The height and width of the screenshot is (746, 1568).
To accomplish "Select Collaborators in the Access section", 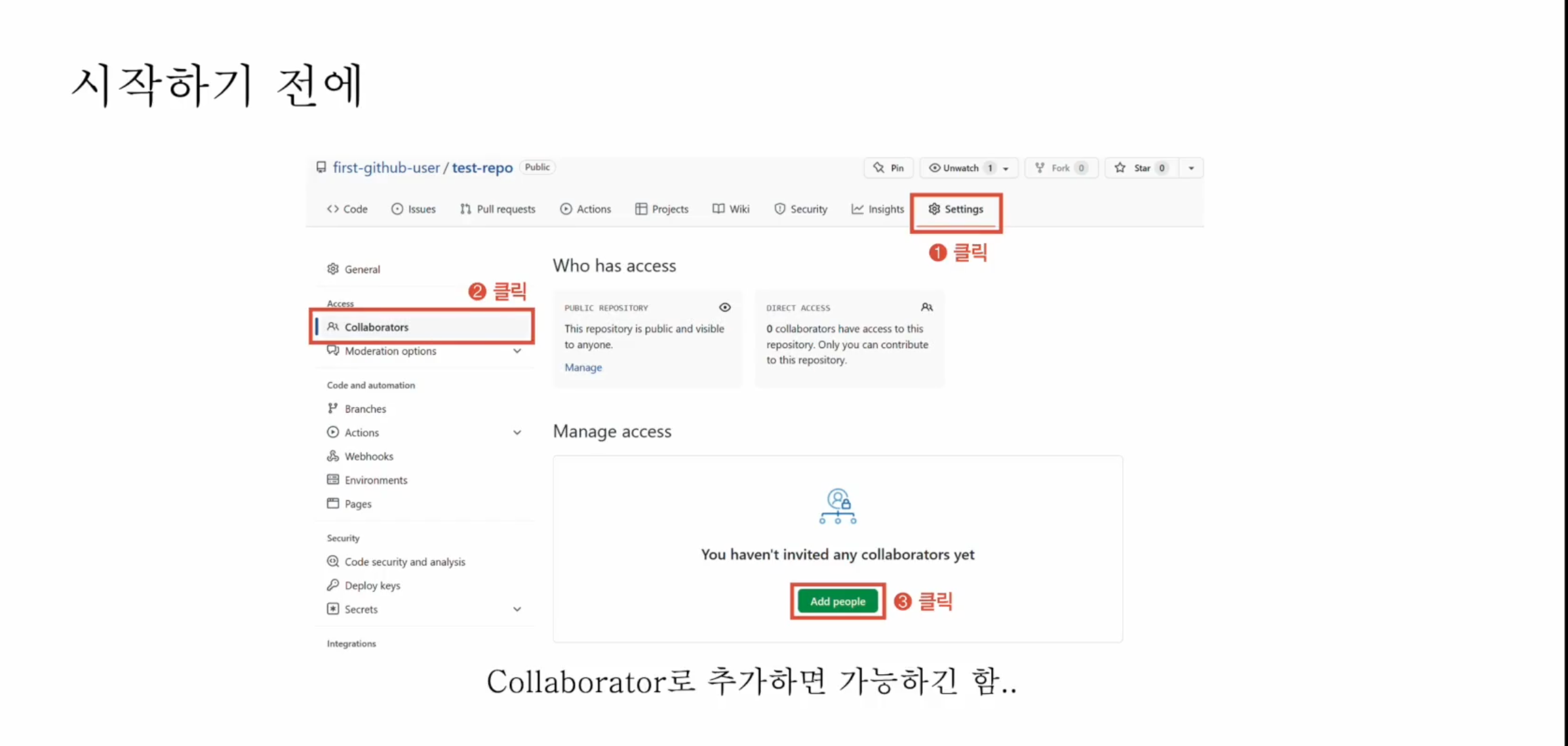I will (x=376, y=327).
